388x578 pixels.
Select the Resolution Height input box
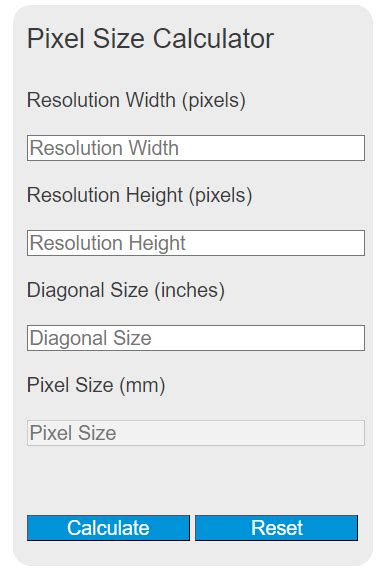click(x=196, y=243)
